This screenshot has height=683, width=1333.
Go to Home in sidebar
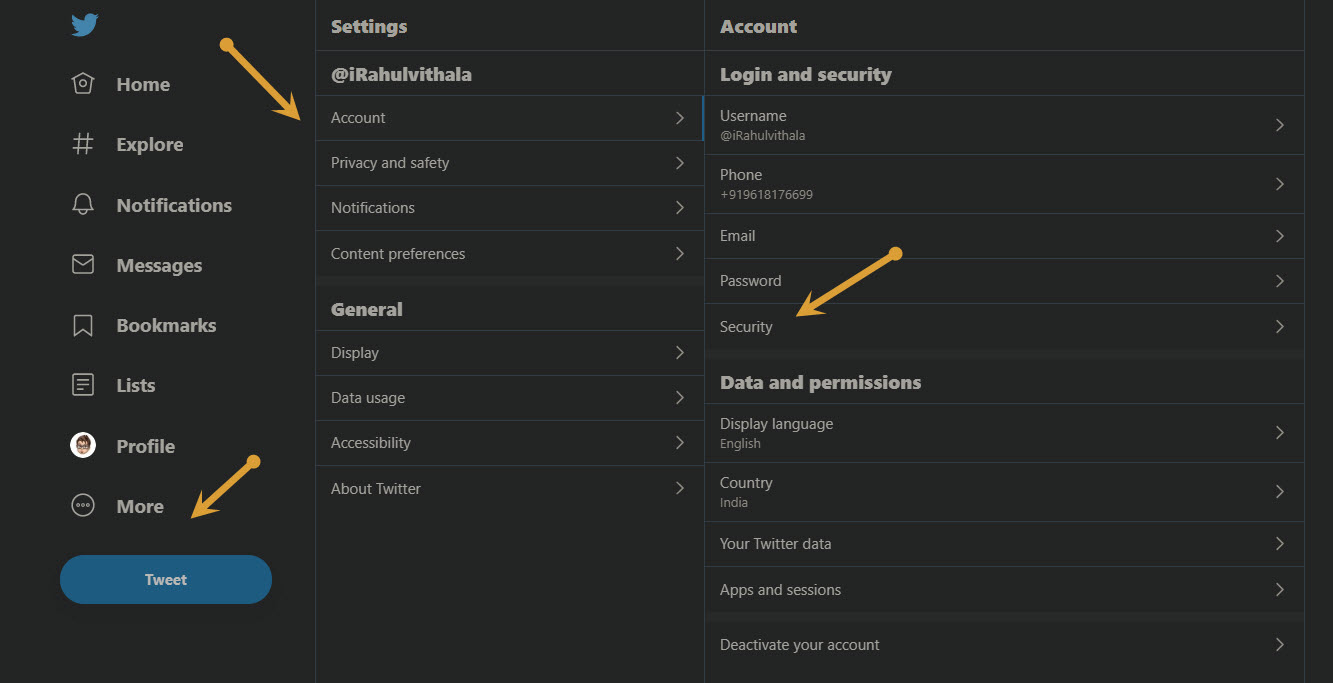tap(143, 85)
